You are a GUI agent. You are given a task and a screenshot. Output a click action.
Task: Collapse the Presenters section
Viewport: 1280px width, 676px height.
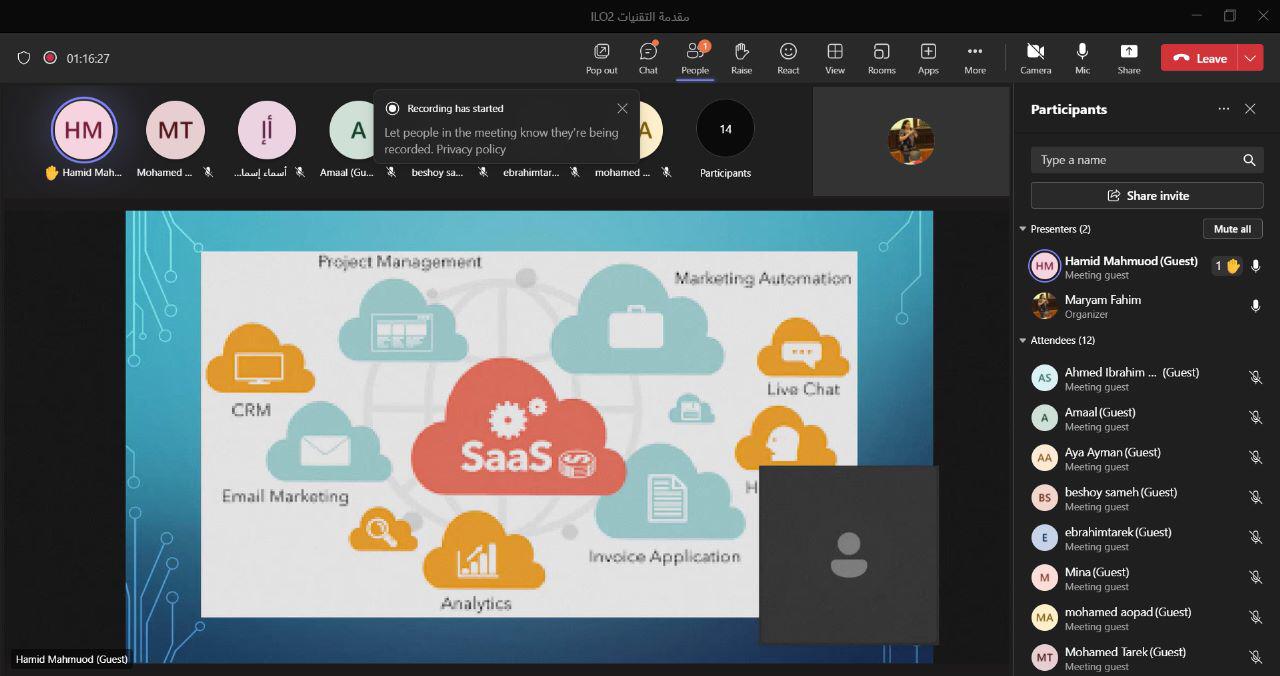(x=1023, y=229)
